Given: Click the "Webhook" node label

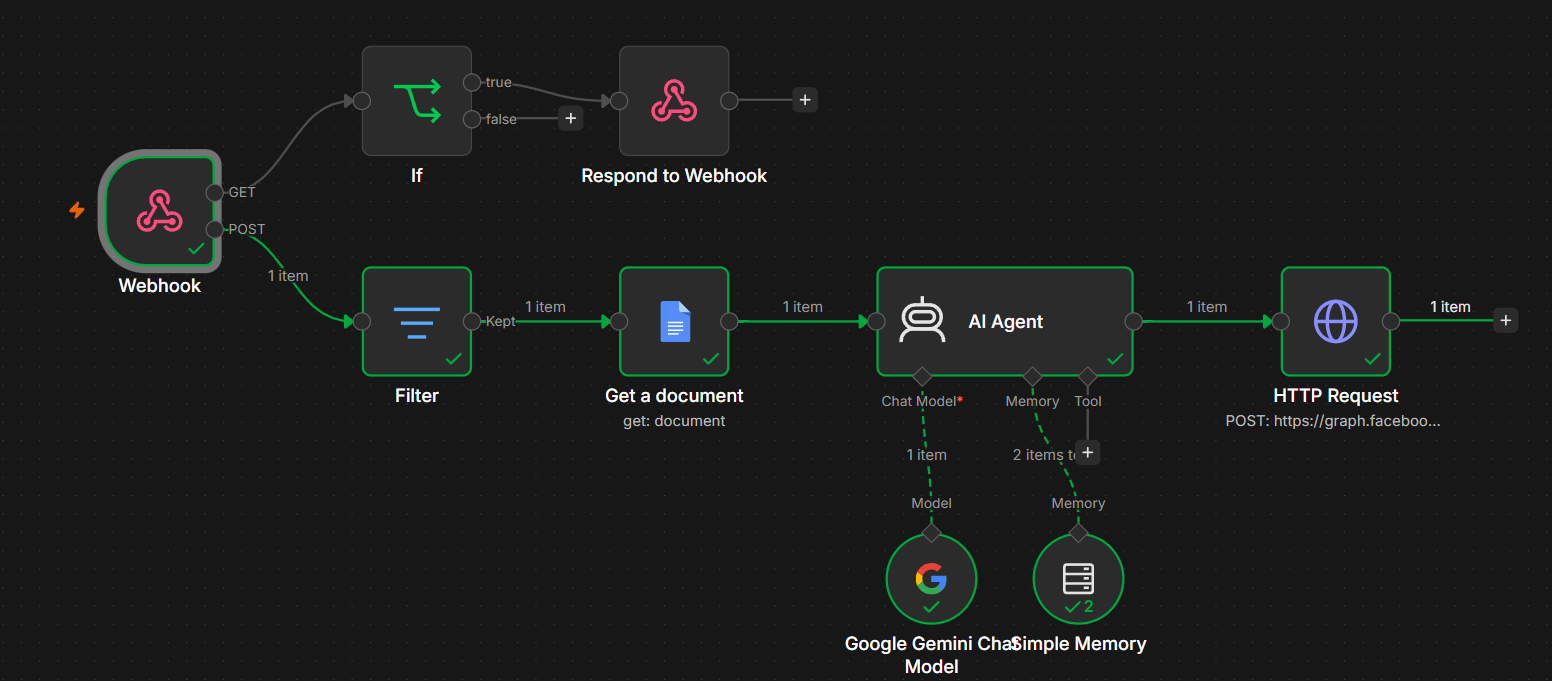Looking at the screenshot, I should coord(160,285).
